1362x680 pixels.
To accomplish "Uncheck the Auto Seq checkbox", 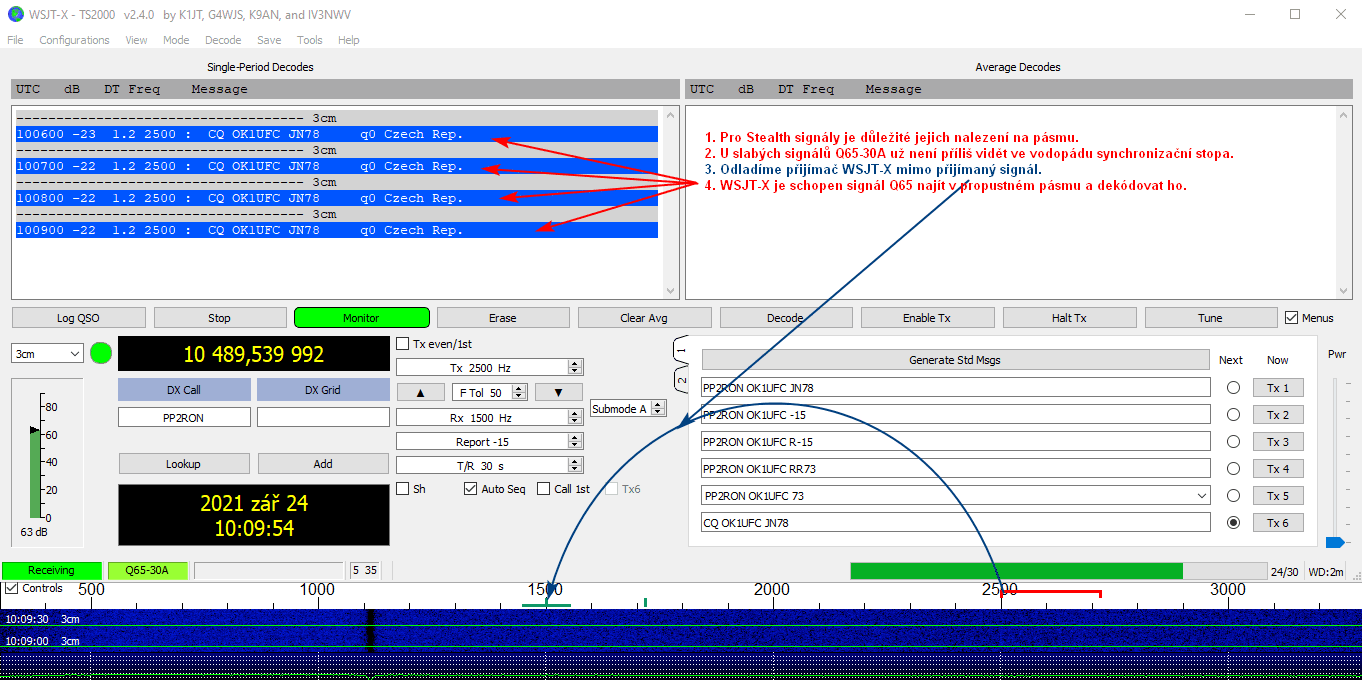I will pyautogui.click(x=471, y=489).
